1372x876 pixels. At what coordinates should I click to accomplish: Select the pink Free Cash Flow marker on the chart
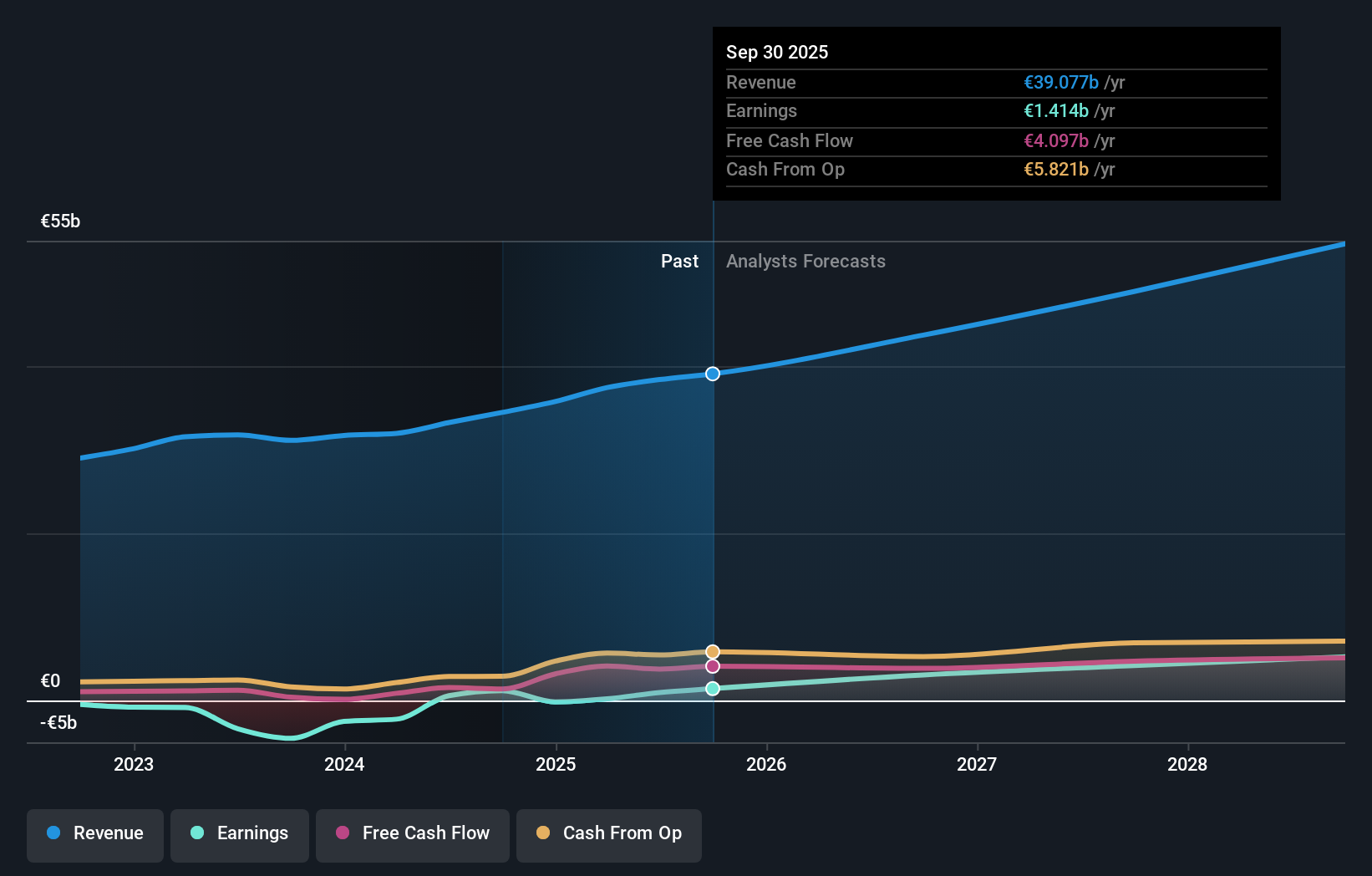(712, 665)
